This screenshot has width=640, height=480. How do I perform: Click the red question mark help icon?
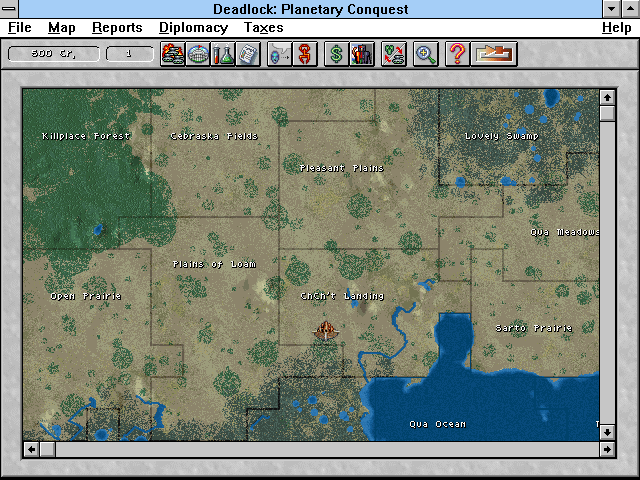point(457,54)
